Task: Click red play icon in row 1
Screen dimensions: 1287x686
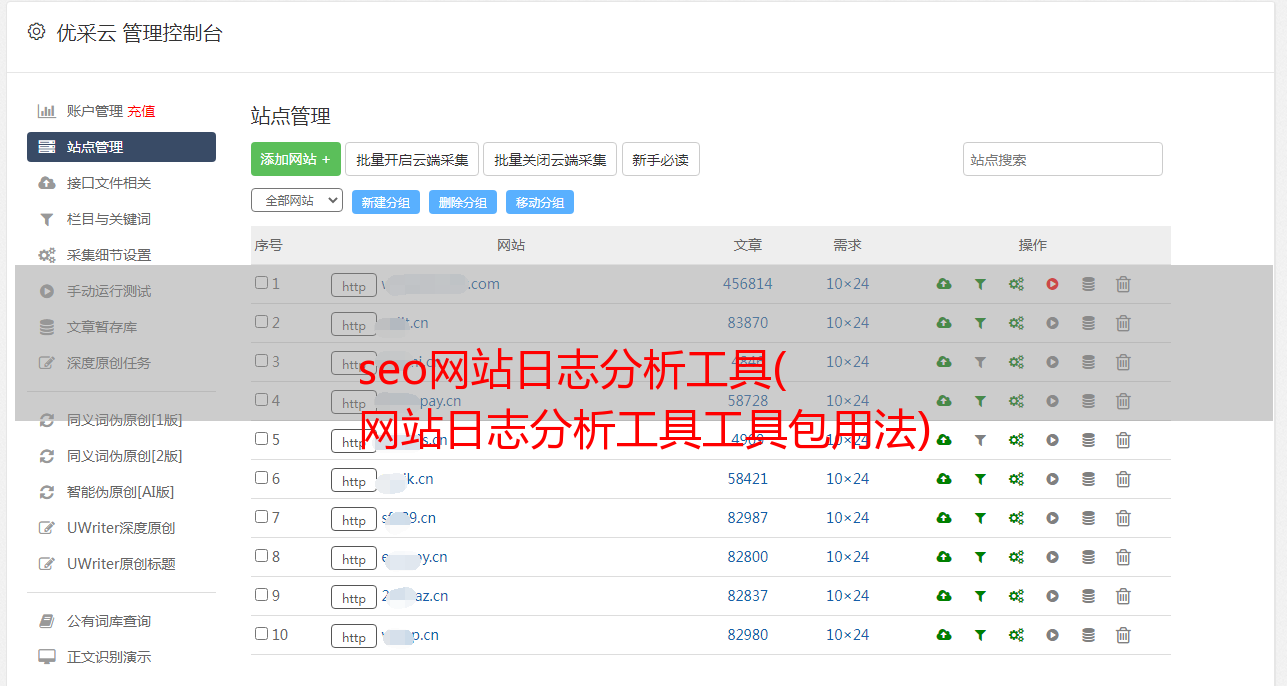Action: pos(1052,284)
